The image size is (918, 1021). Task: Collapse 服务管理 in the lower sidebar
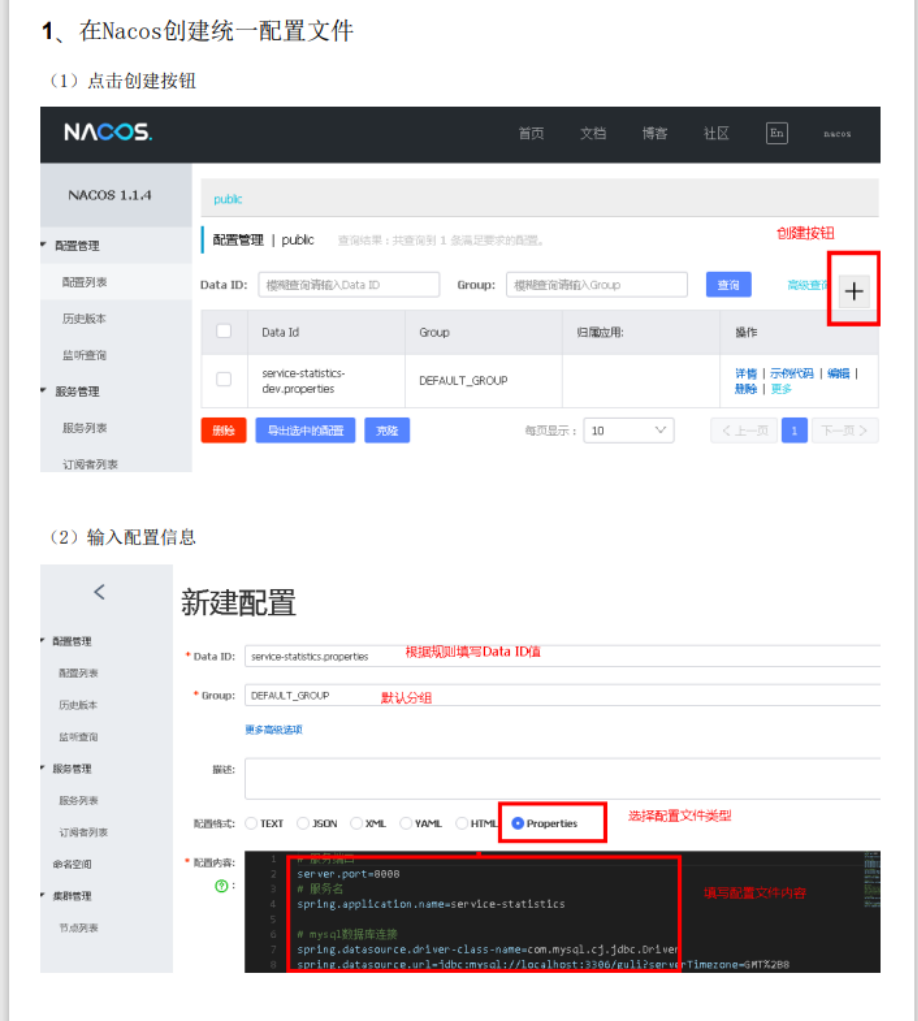(43, 768)
